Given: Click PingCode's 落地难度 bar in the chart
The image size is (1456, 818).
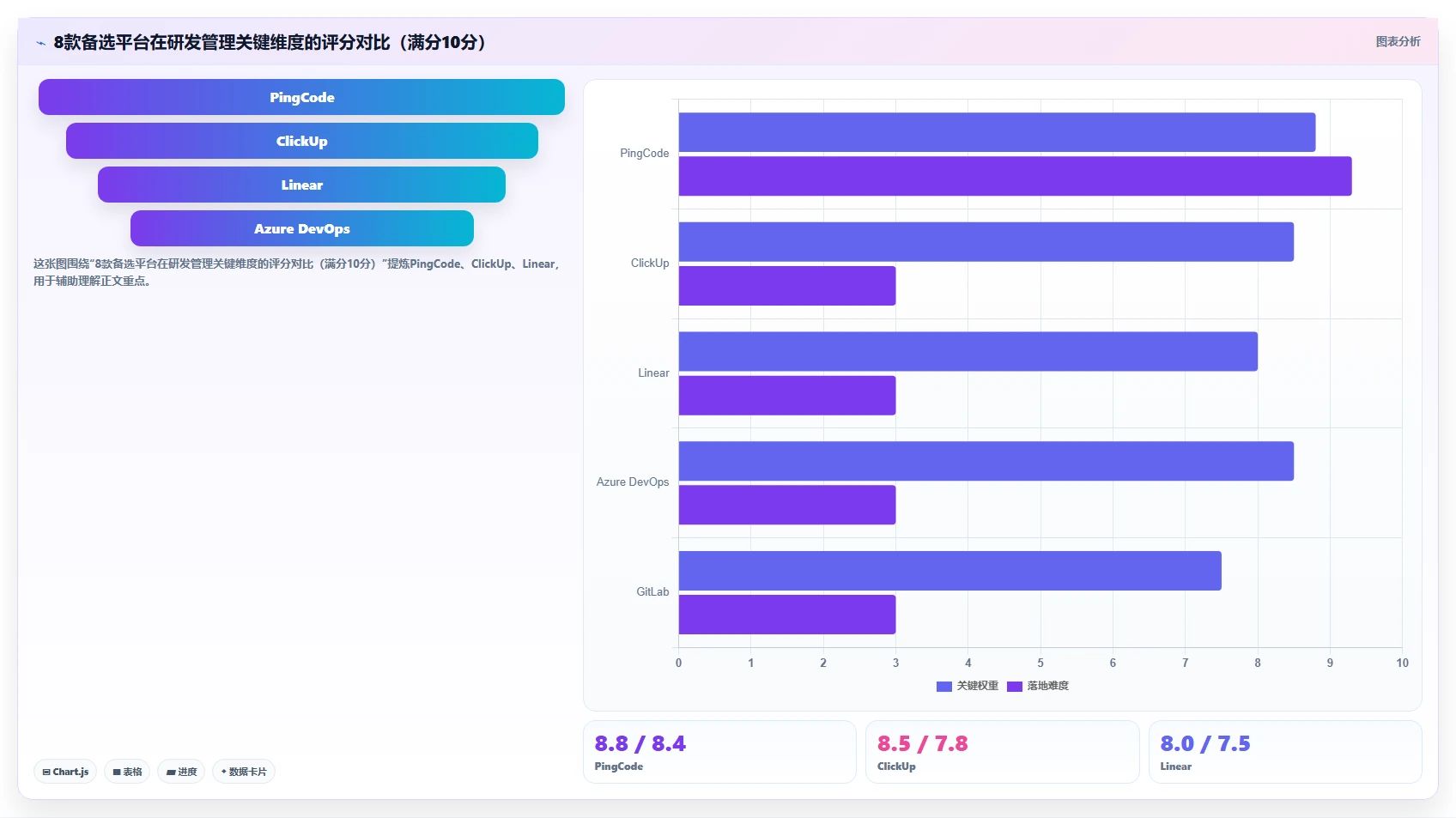Looking at the screenshot, I should click(1015, 176).
